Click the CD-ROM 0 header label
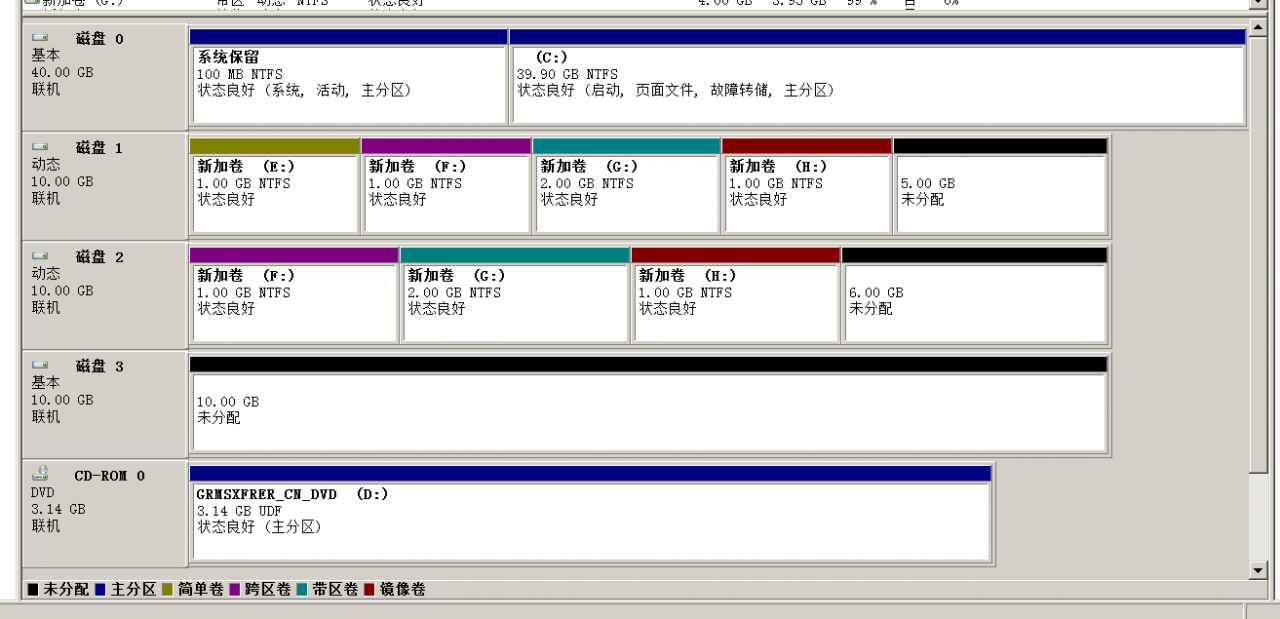1280x619 pixels. tap(109, 476)
